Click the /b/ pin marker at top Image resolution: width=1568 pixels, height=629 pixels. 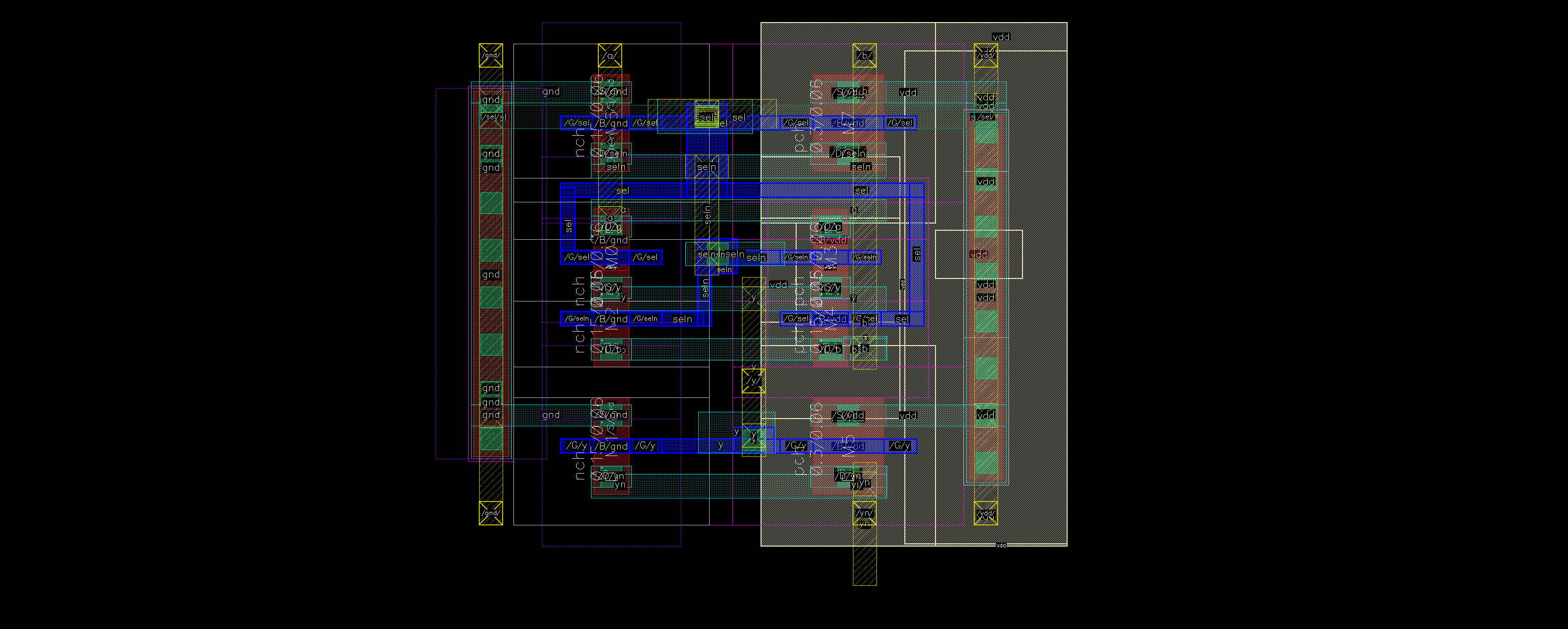click(x=864, y=55)
